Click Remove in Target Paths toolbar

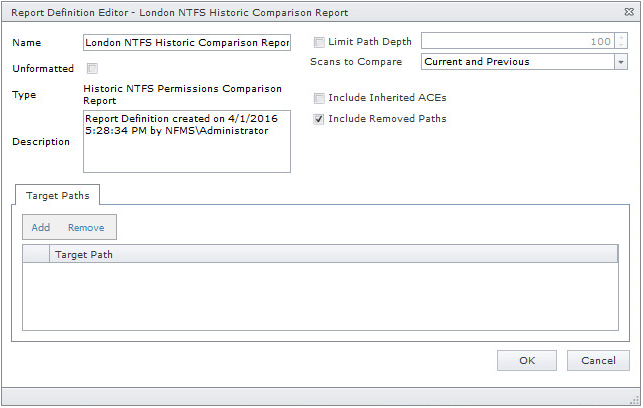click(86, 228)
